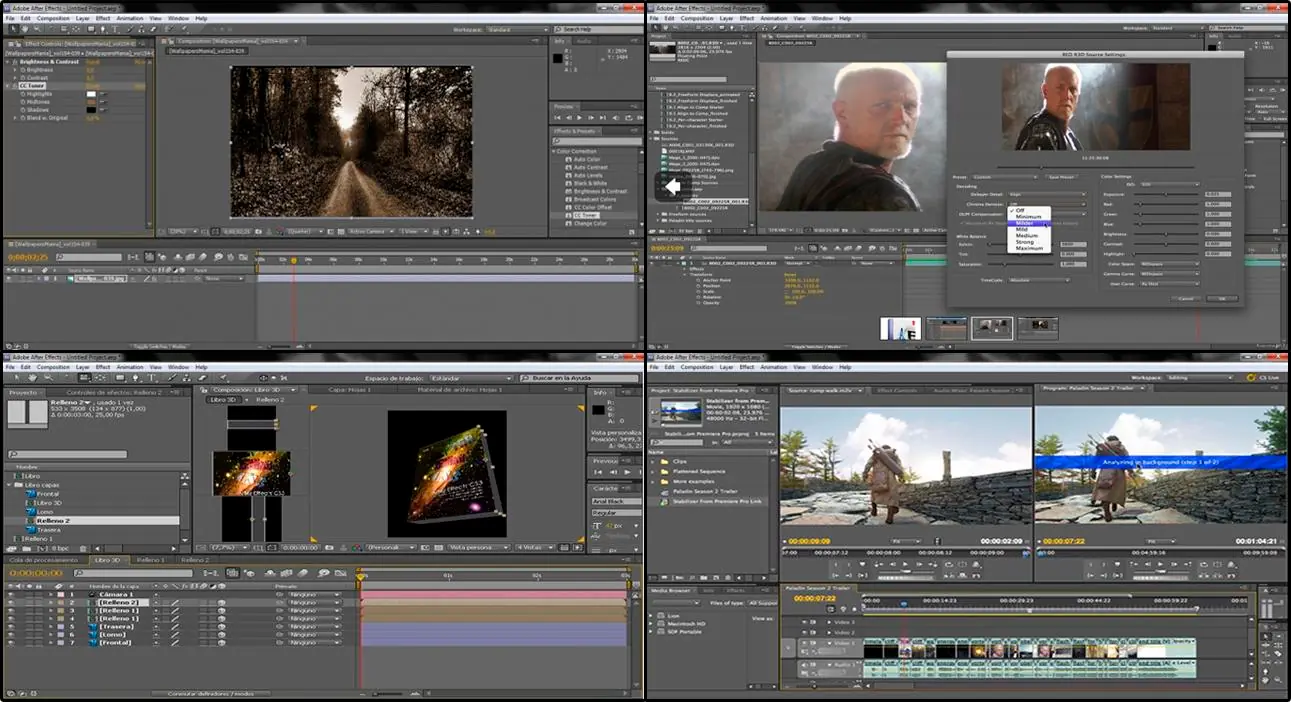Screen dimensions: 1291x702
Task: Take a snapshot in the forest-road composition viewer
Action: [258, 231]
